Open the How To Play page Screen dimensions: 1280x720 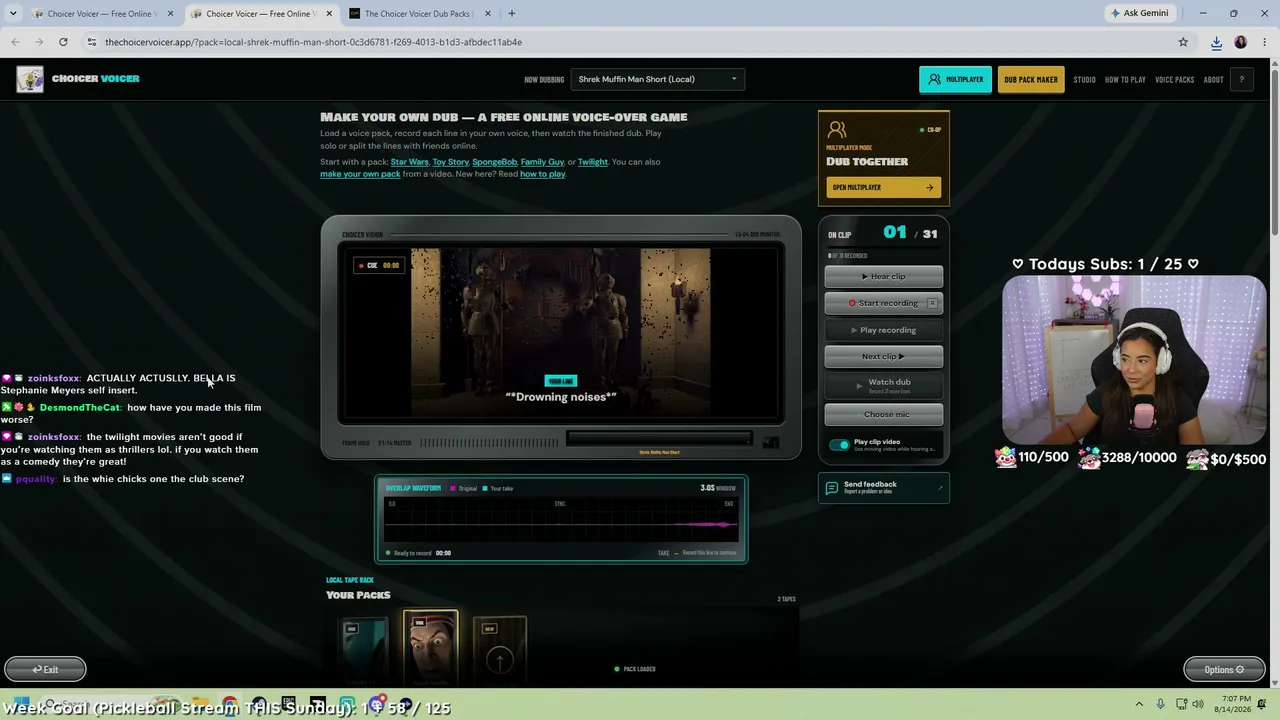coord(1125,80)
